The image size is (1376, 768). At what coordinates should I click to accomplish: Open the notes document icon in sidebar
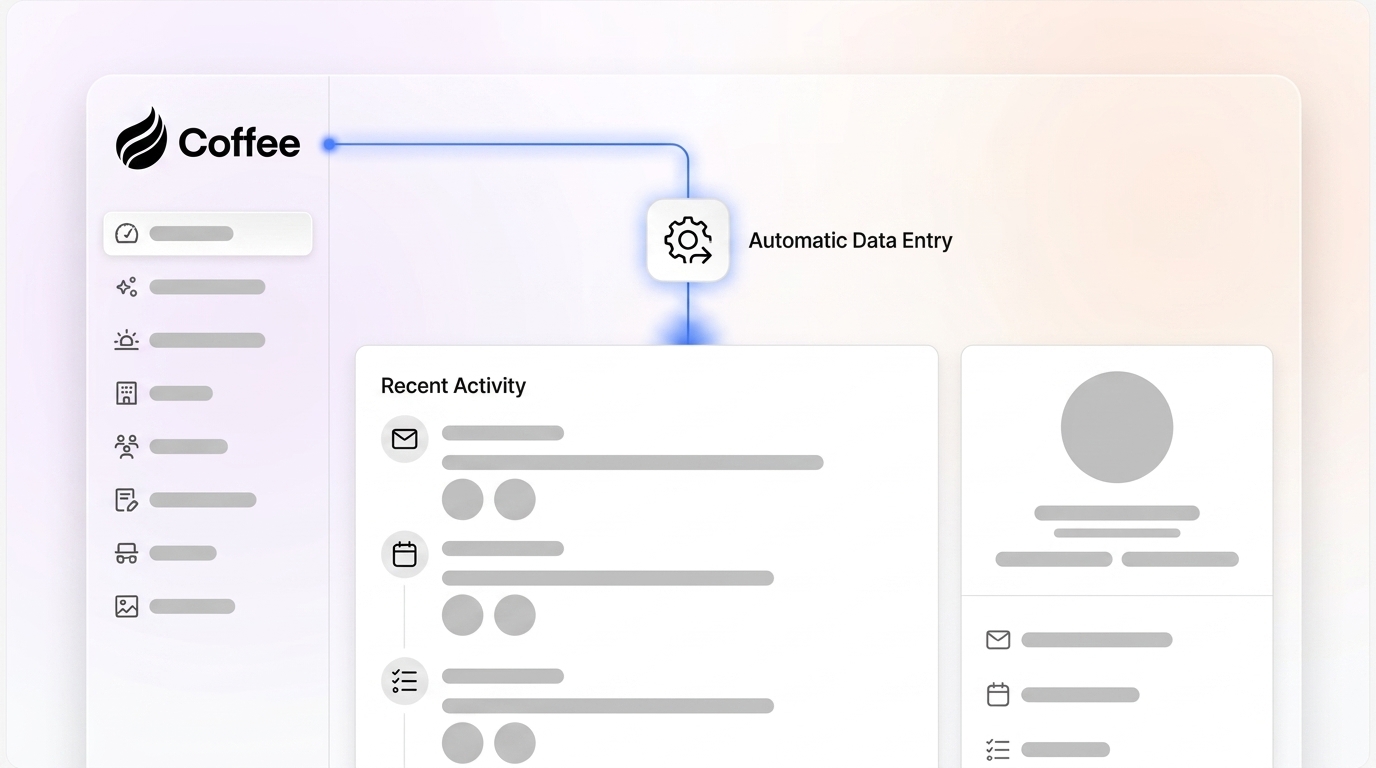click(x=126, y=499)
